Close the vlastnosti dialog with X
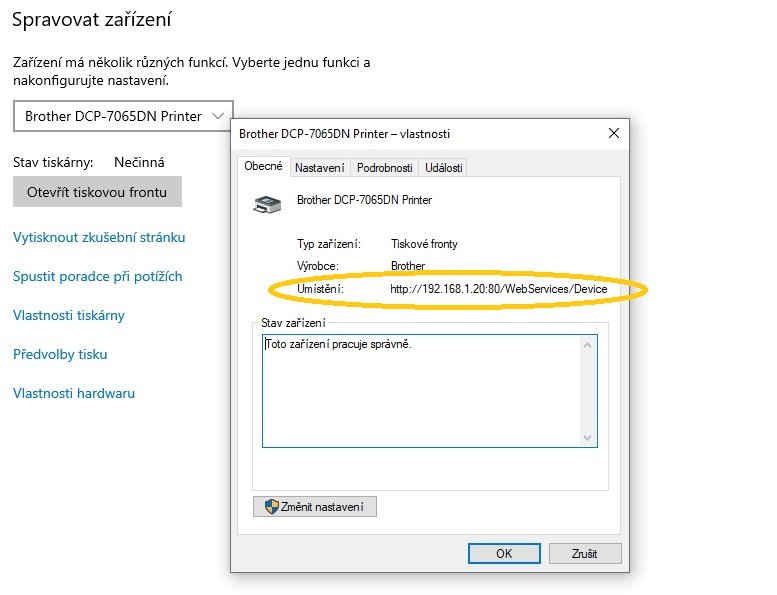 point(614,133)
